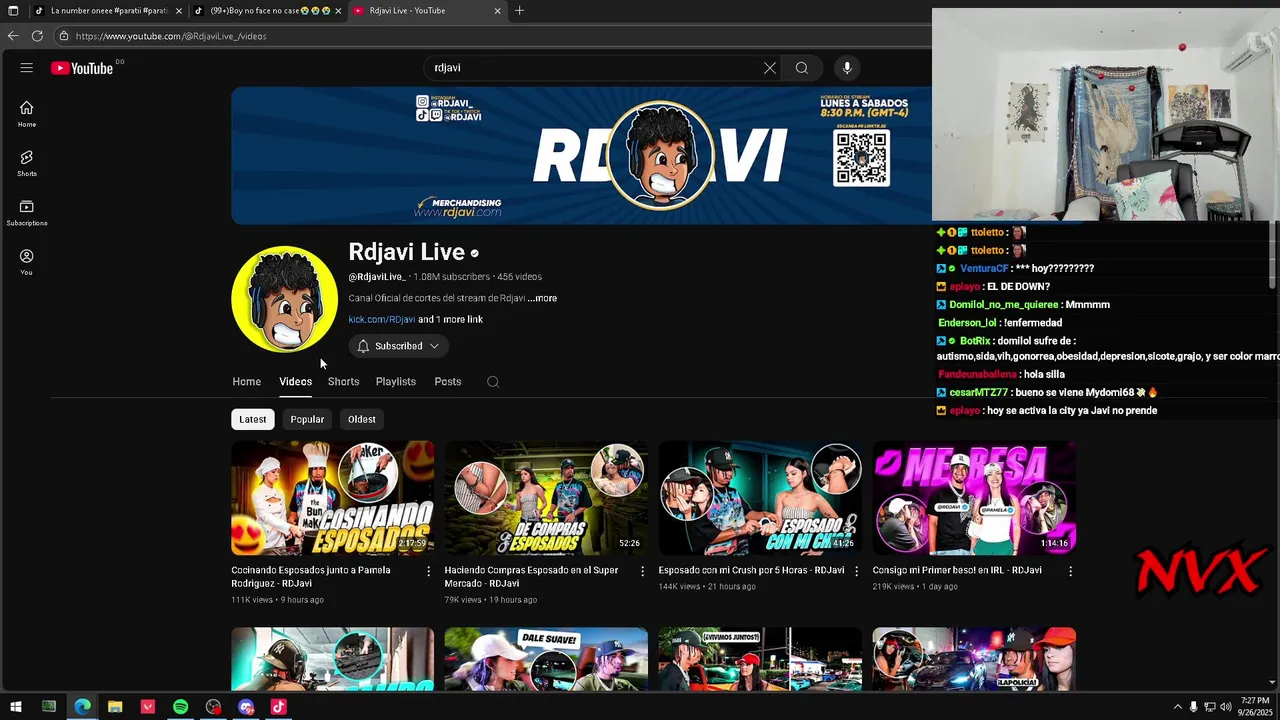Image resolution: width=1280 pixels, height=720 pixels.
Task: Open Microsoft Edge from taskbar
Action: point(82,707)
